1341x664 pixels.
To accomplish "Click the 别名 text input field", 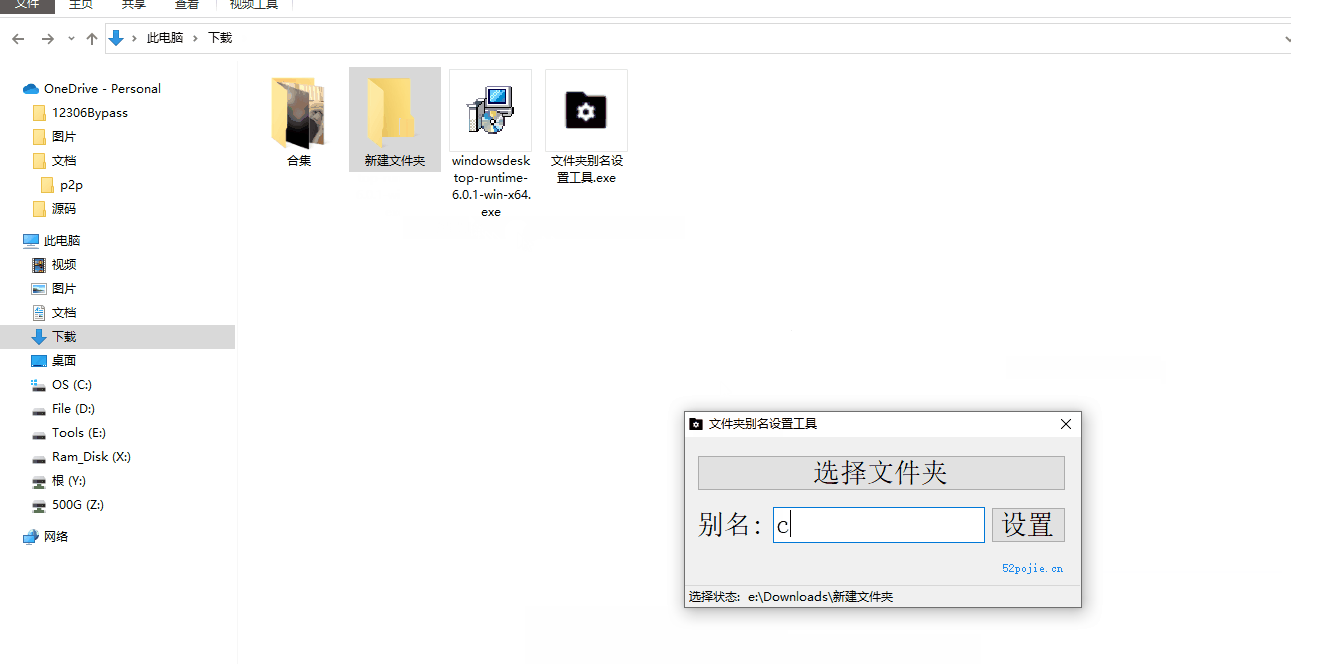I will tap(878, 525).
